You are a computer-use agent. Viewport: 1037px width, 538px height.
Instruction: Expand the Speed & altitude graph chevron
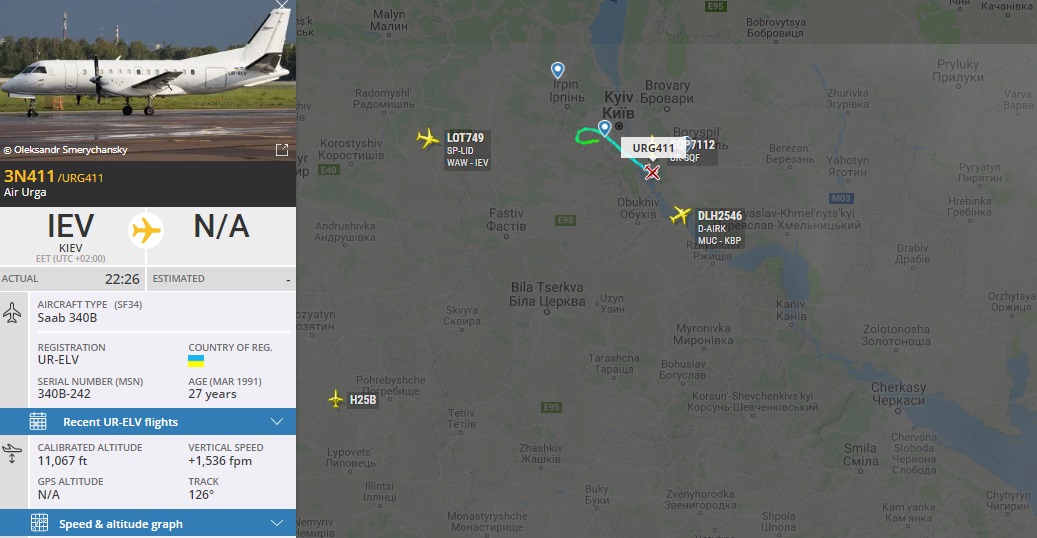(x=277, y=523)
